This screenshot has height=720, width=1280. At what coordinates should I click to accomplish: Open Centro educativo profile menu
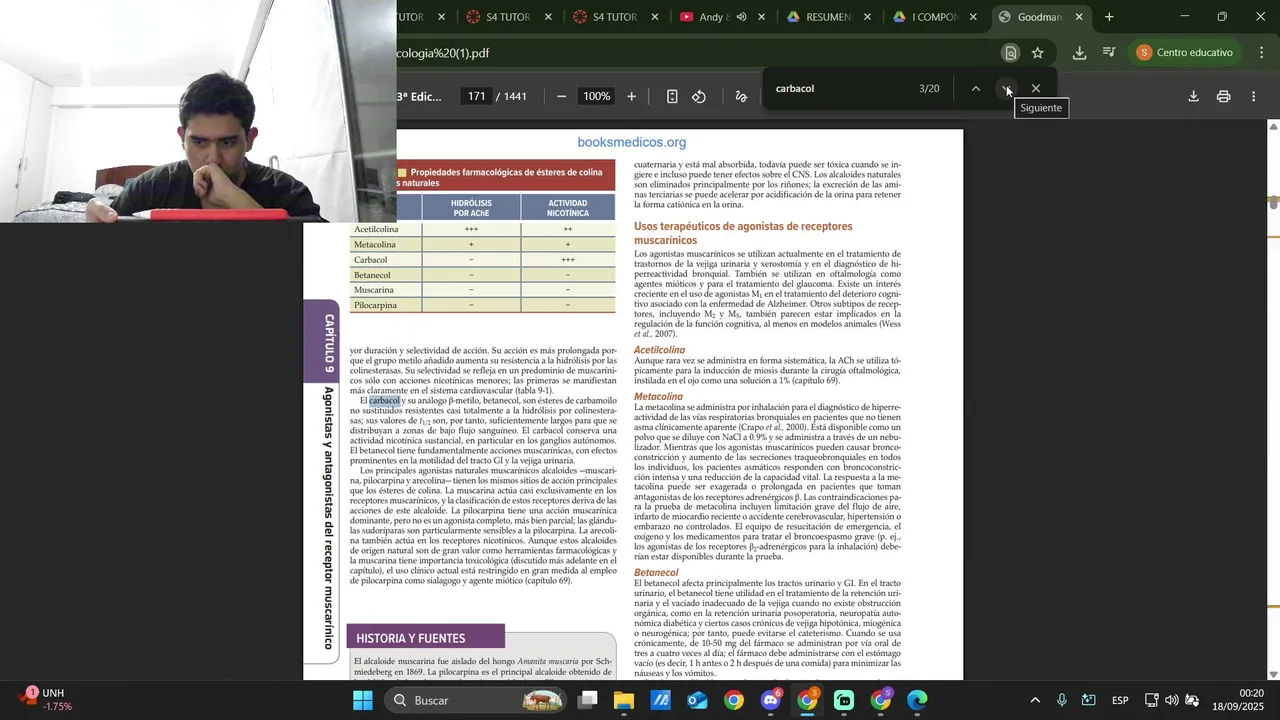[x=1186, y=53]
